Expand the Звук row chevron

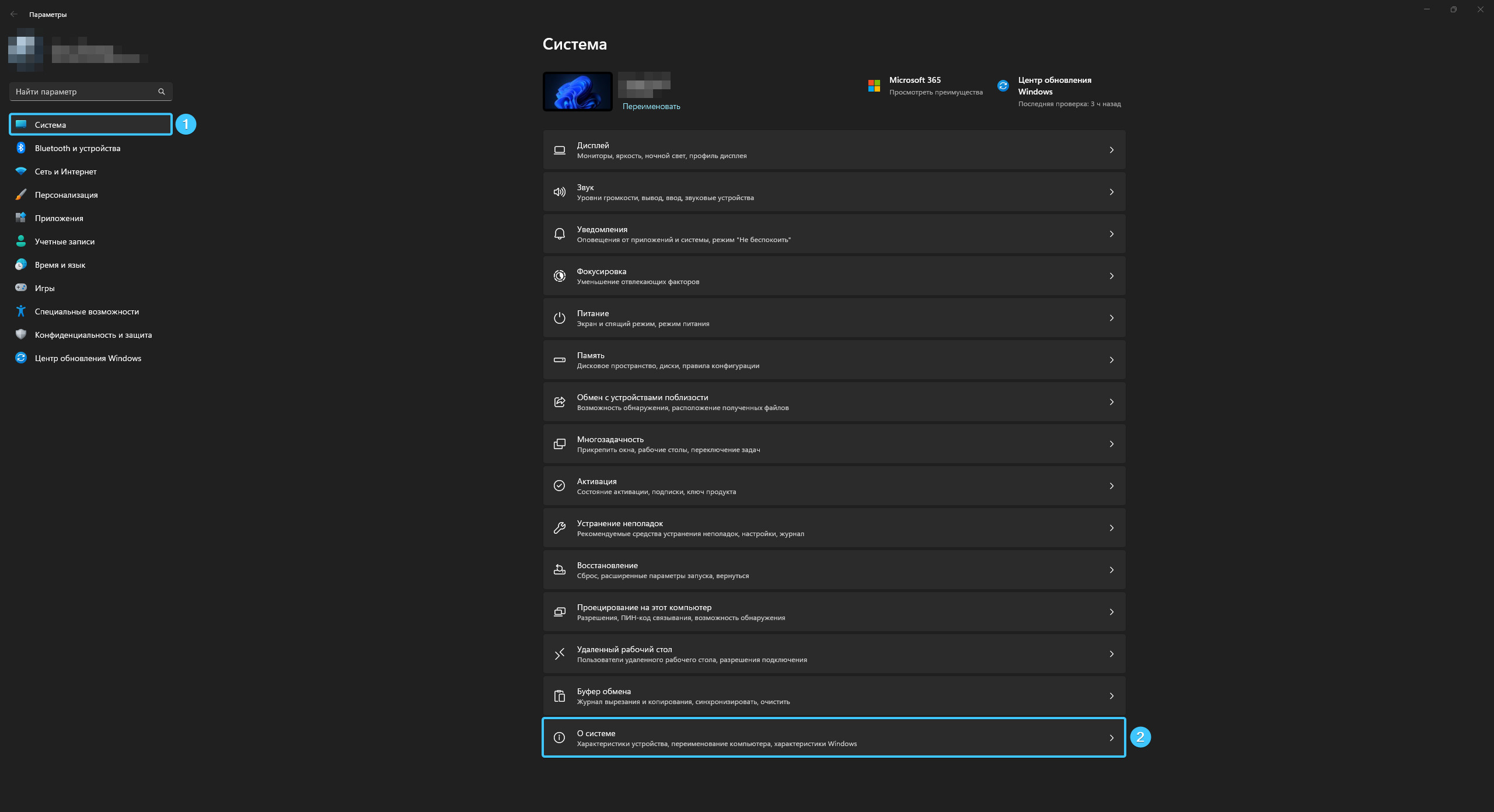pos(1112,192)
